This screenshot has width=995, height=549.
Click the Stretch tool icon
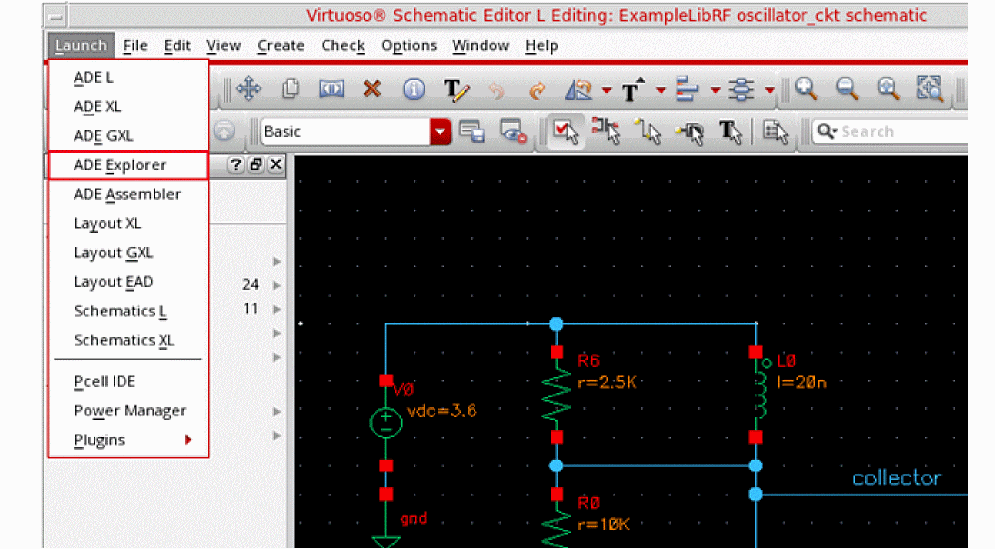pyautogui.click(x=331, y=90)
